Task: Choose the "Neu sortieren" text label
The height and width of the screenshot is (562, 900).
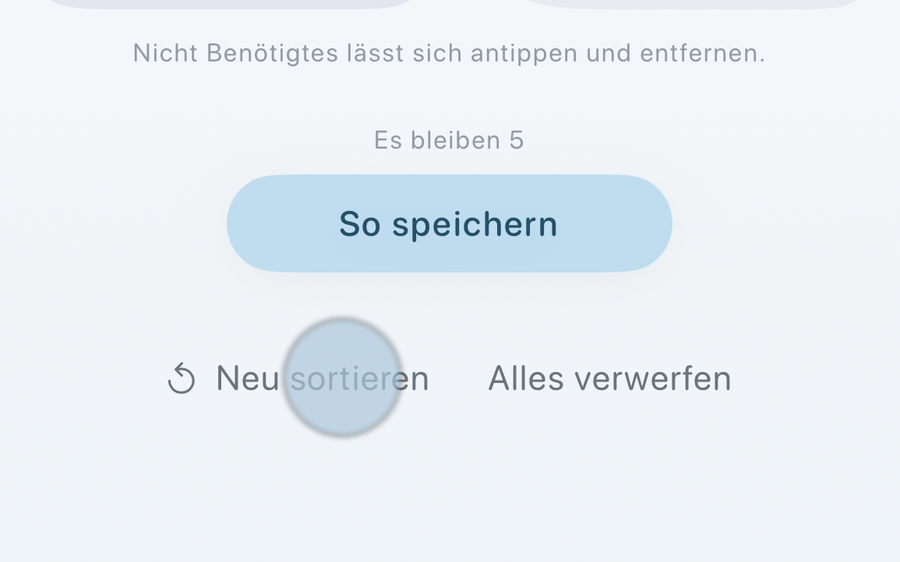Action: (x=322, y=378)
